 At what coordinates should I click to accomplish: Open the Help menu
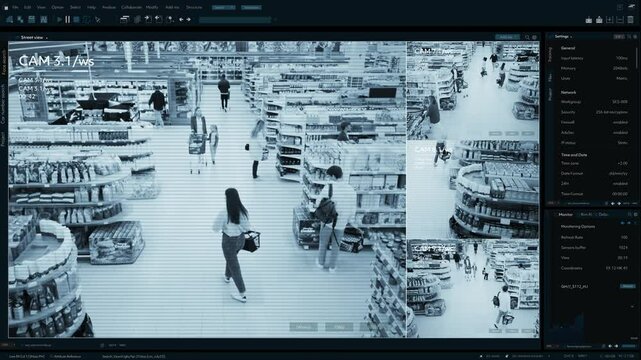[92, 7]
